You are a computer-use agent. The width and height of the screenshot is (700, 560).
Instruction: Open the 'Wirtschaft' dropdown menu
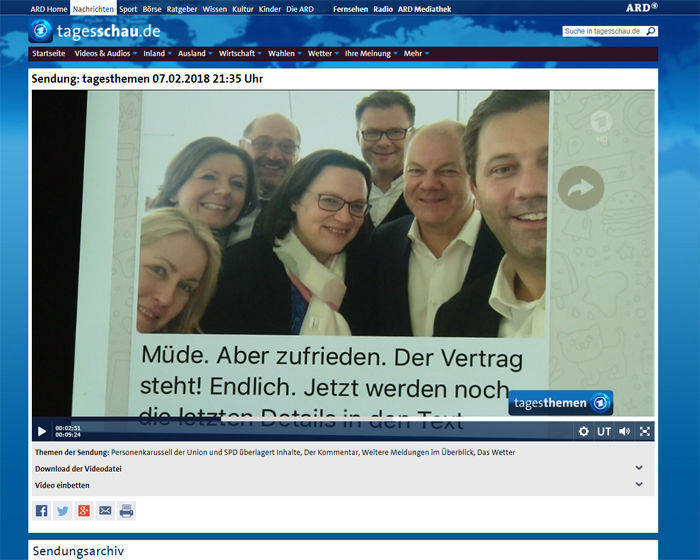pyautogui.click(x=240, y=53)
